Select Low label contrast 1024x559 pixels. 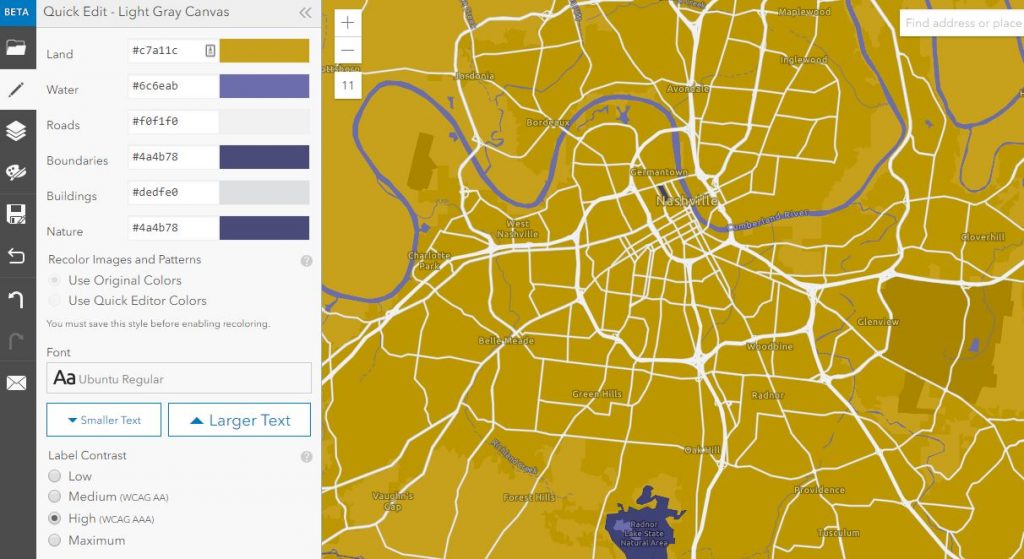(55, 477)
